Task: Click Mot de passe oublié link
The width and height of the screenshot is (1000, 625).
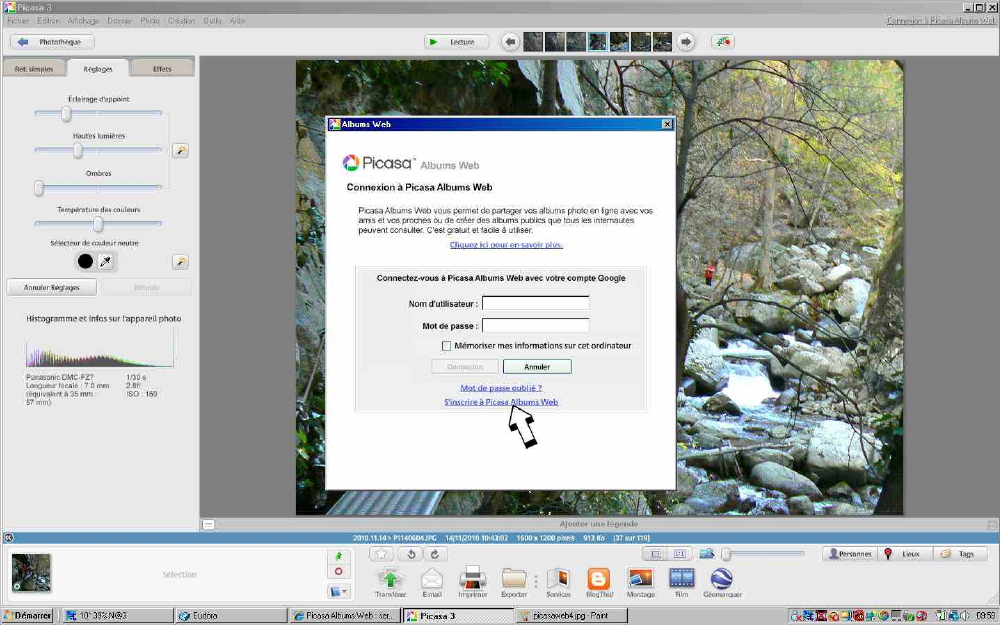Action: click(x=501, y=388)
